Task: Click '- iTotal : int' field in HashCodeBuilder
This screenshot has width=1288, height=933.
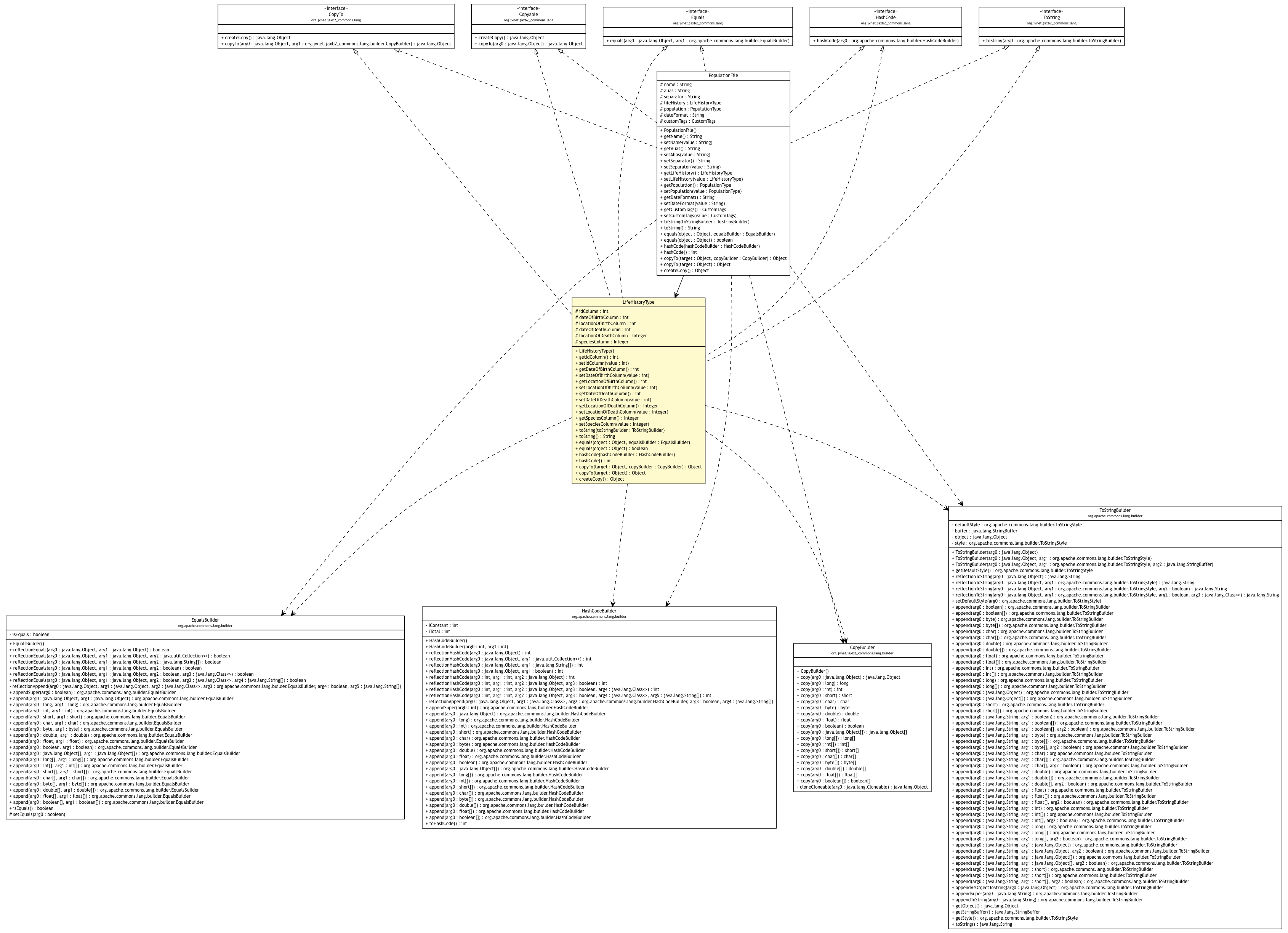Action: coord(437,632)
